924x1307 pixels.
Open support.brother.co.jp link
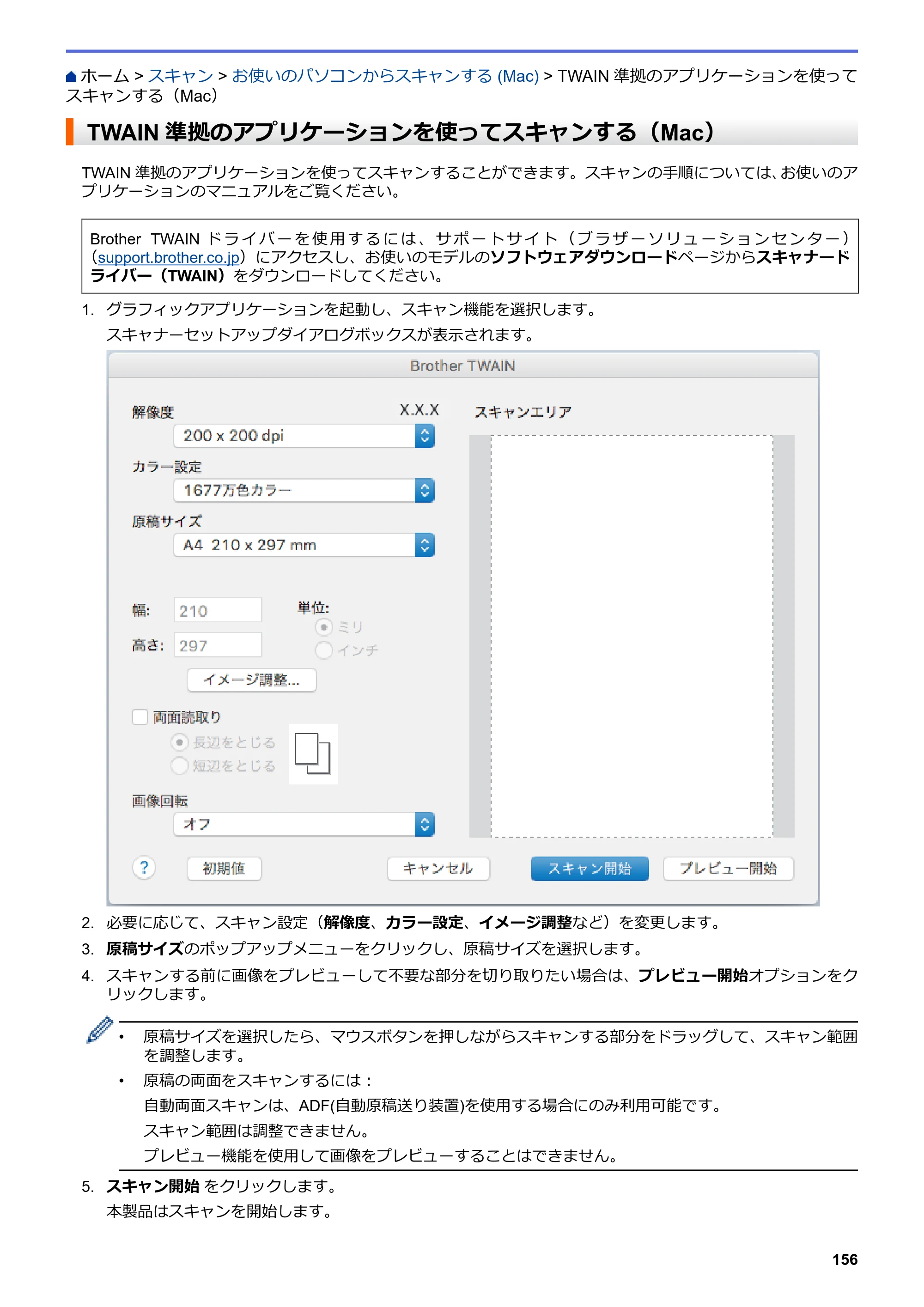pos(169,257)
